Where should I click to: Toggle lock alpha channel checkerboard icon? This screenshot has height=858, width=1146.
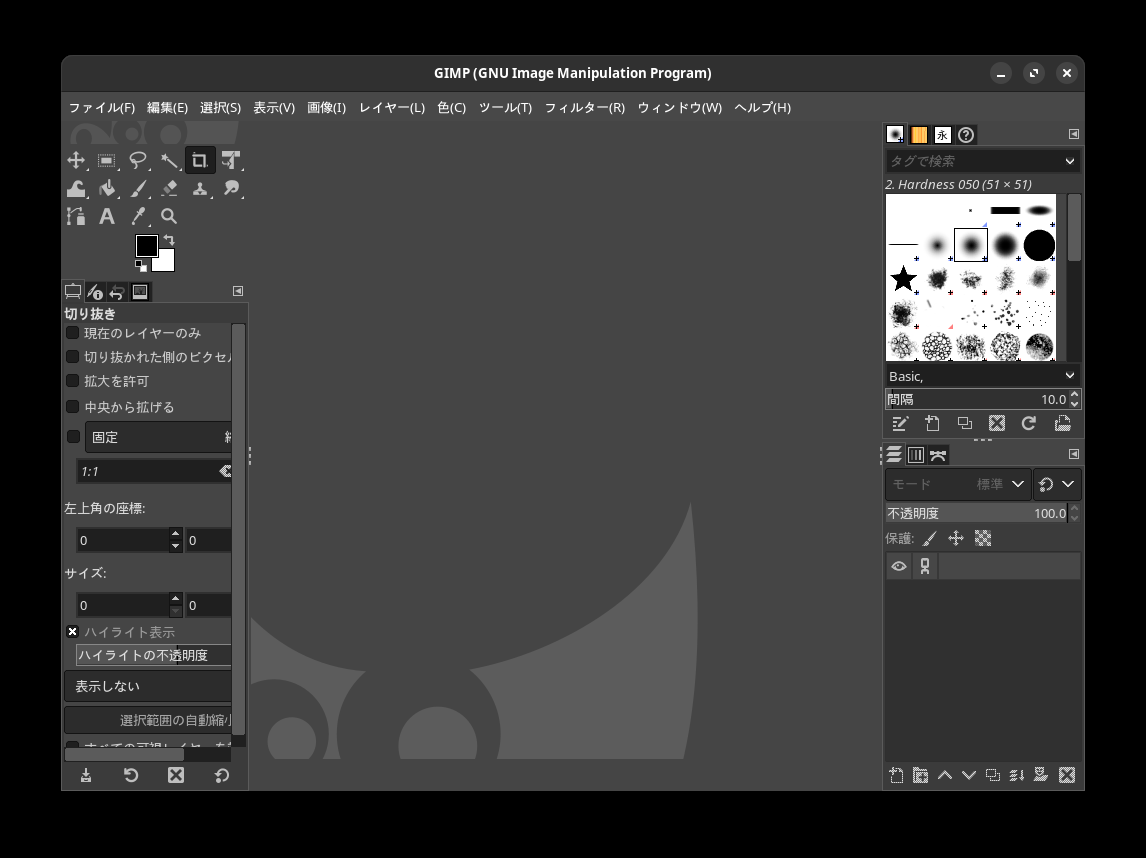coord(983,539)
